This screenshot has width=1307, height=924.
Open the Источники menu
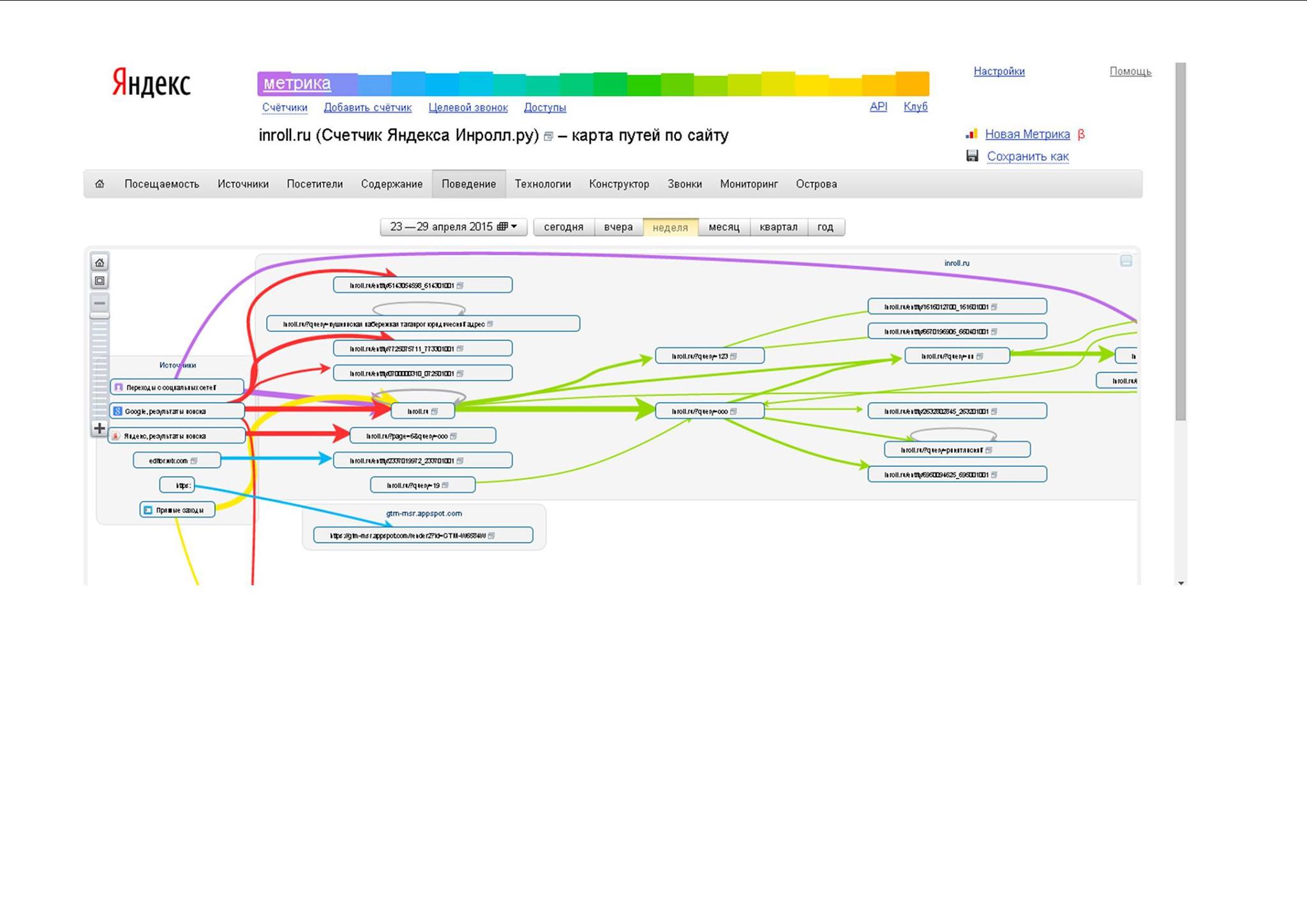(243, 184)
